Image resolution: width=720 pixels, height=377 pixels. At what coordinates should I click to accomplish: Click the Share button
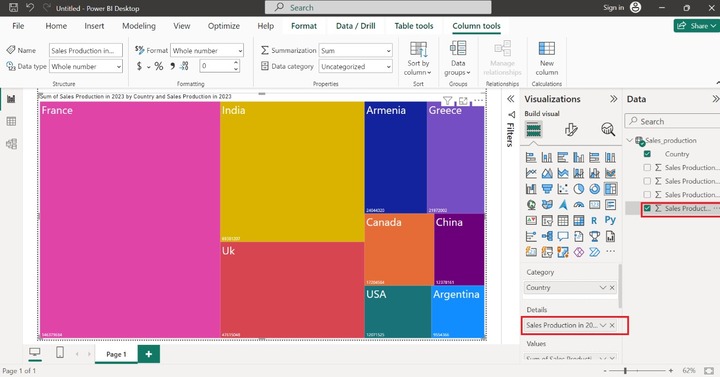coord(697,26)
